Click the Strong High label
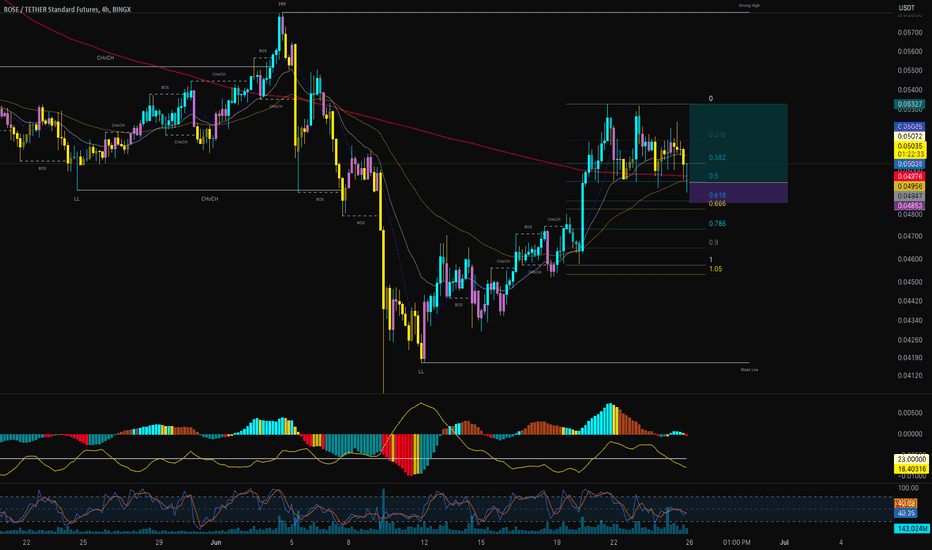This screenshot has height=550, width=932. pyautogui.click(x=749, y=5)
